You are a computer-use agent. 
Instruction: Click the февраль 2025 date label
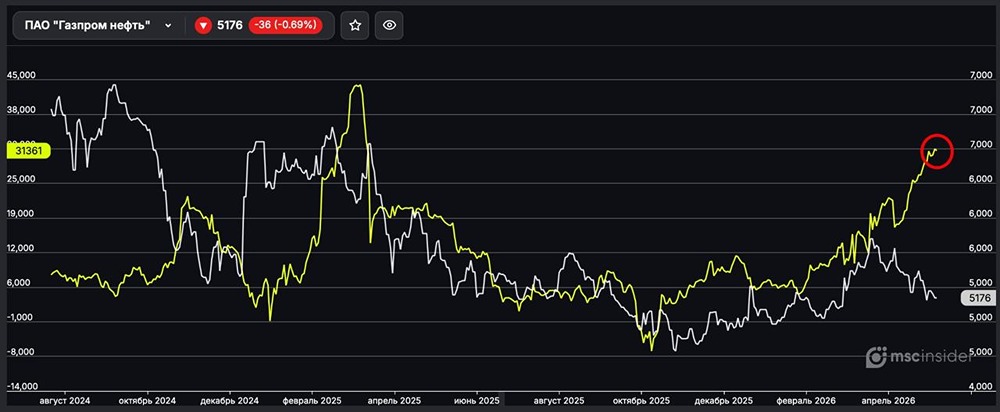click(x=311, y=401)
